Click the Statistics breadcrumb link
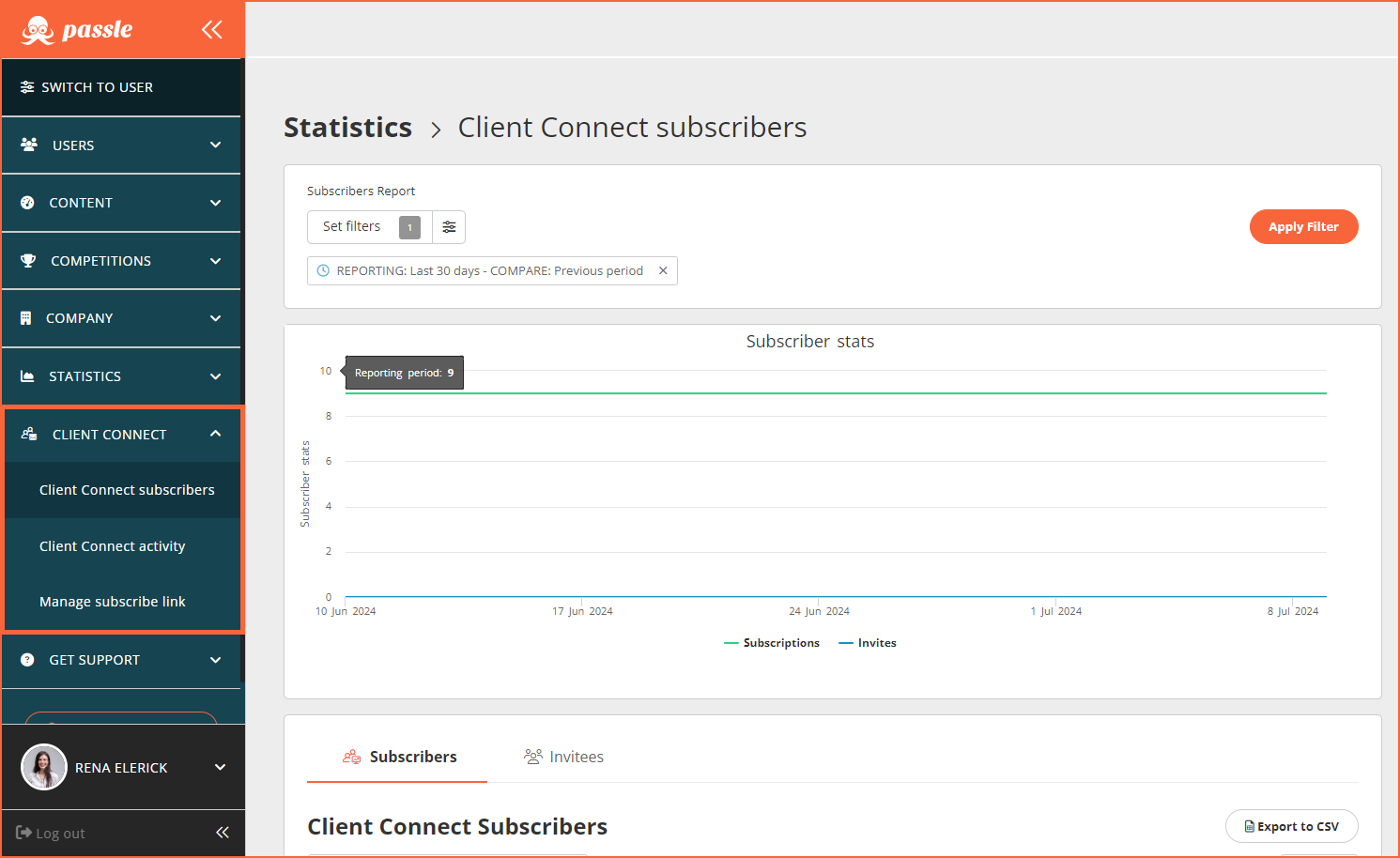 (x=348, y=127)
